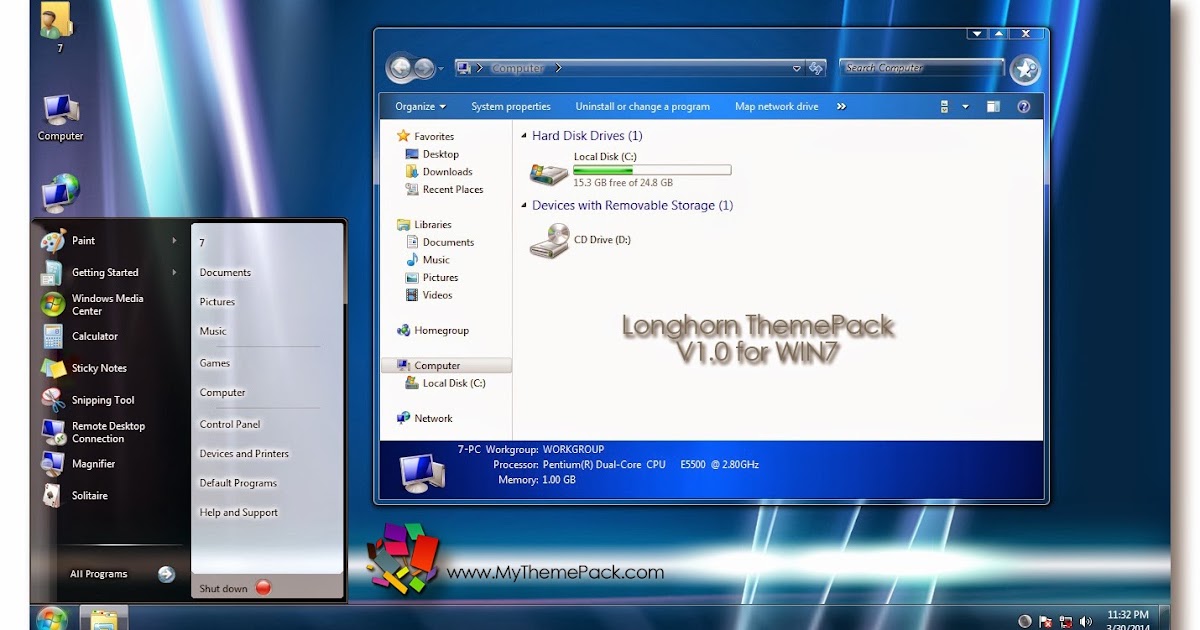
Task: Open Sticky Notes
Action: click(x=99, y=368)
